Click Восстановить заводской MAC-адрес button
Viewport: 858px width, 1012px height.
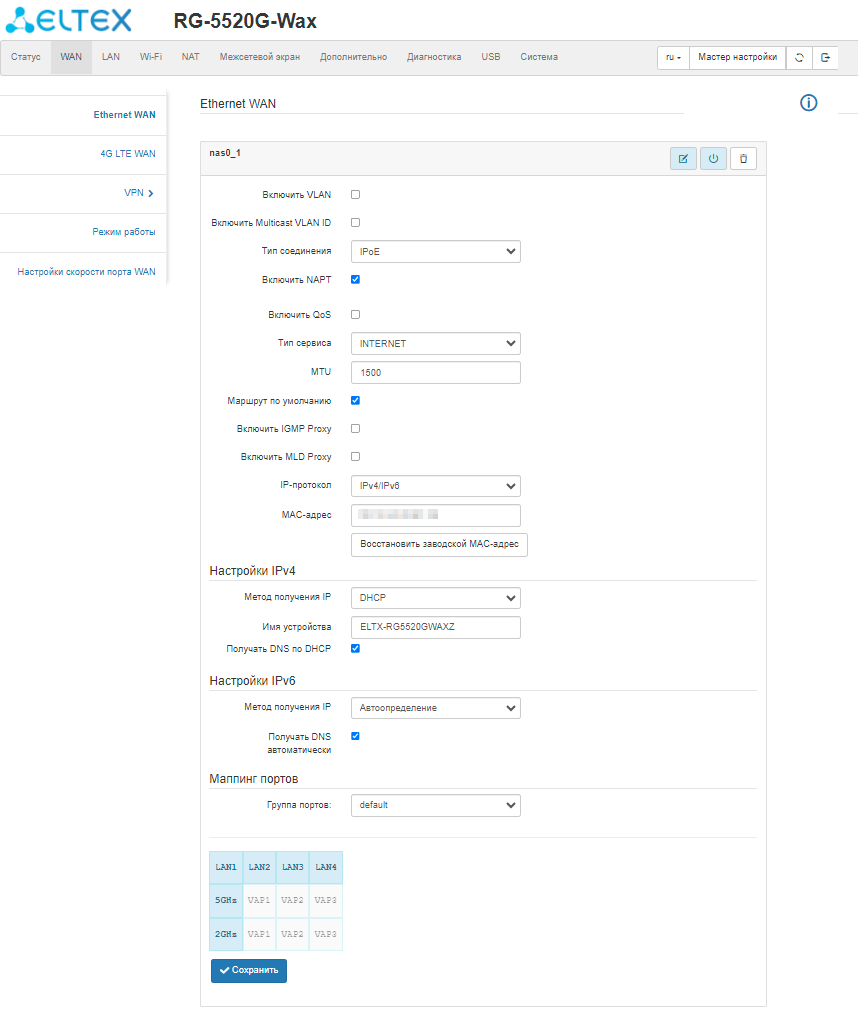(439, 544)
